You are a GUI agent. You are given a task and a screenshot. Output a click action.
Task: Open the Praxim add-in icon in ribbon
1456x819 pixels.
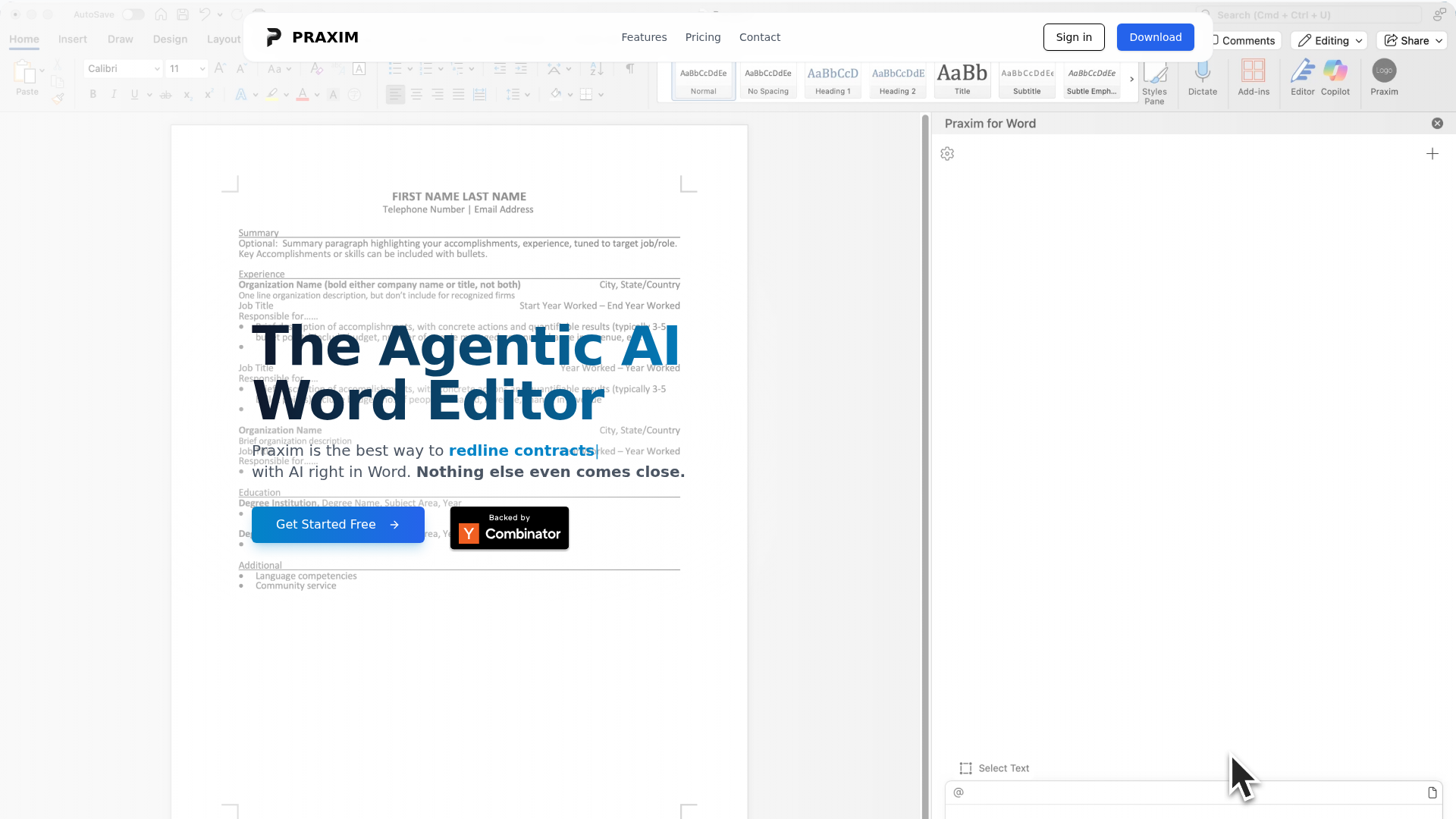1384,77
